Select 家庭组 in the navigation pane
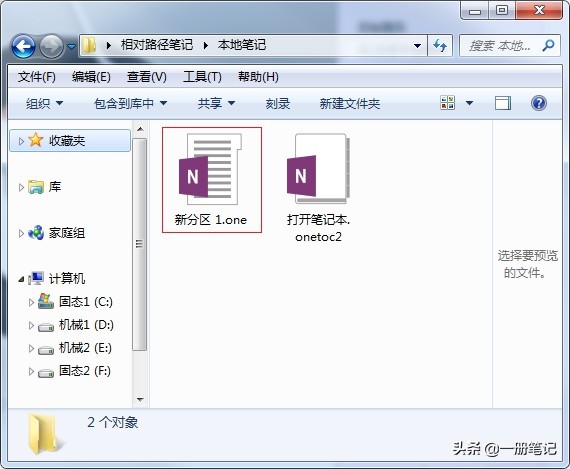Screen dimensions: 570x469 coord(67,233)
